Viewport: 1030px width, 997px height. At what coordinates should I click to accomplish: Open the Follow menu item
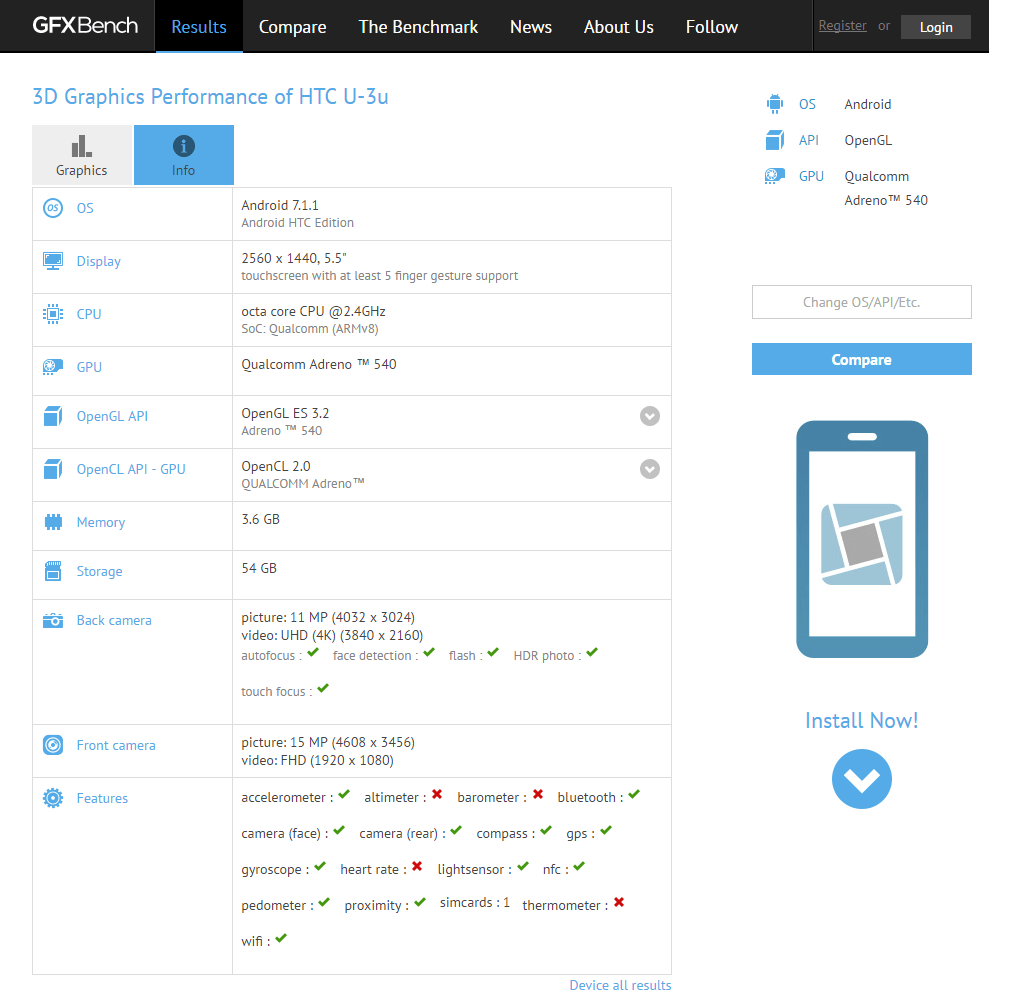point(712,27)
